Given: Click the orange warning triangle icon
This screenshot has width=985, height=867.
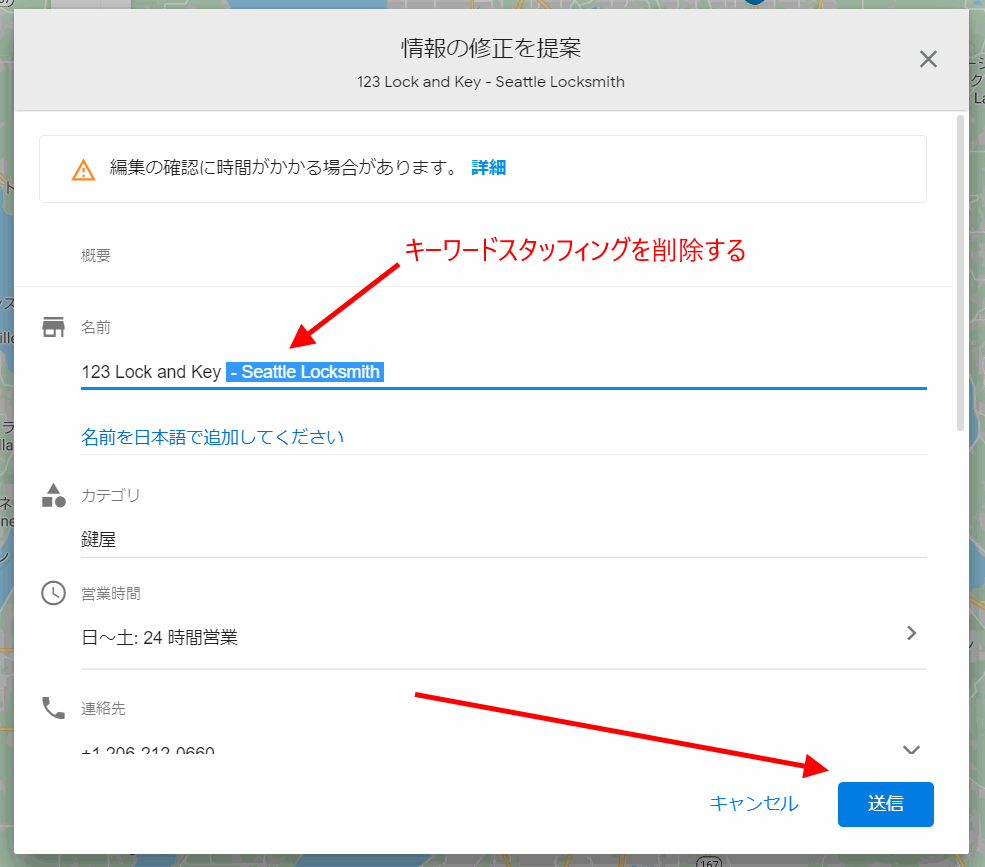Looking at the screenshot, I should 84,170.
